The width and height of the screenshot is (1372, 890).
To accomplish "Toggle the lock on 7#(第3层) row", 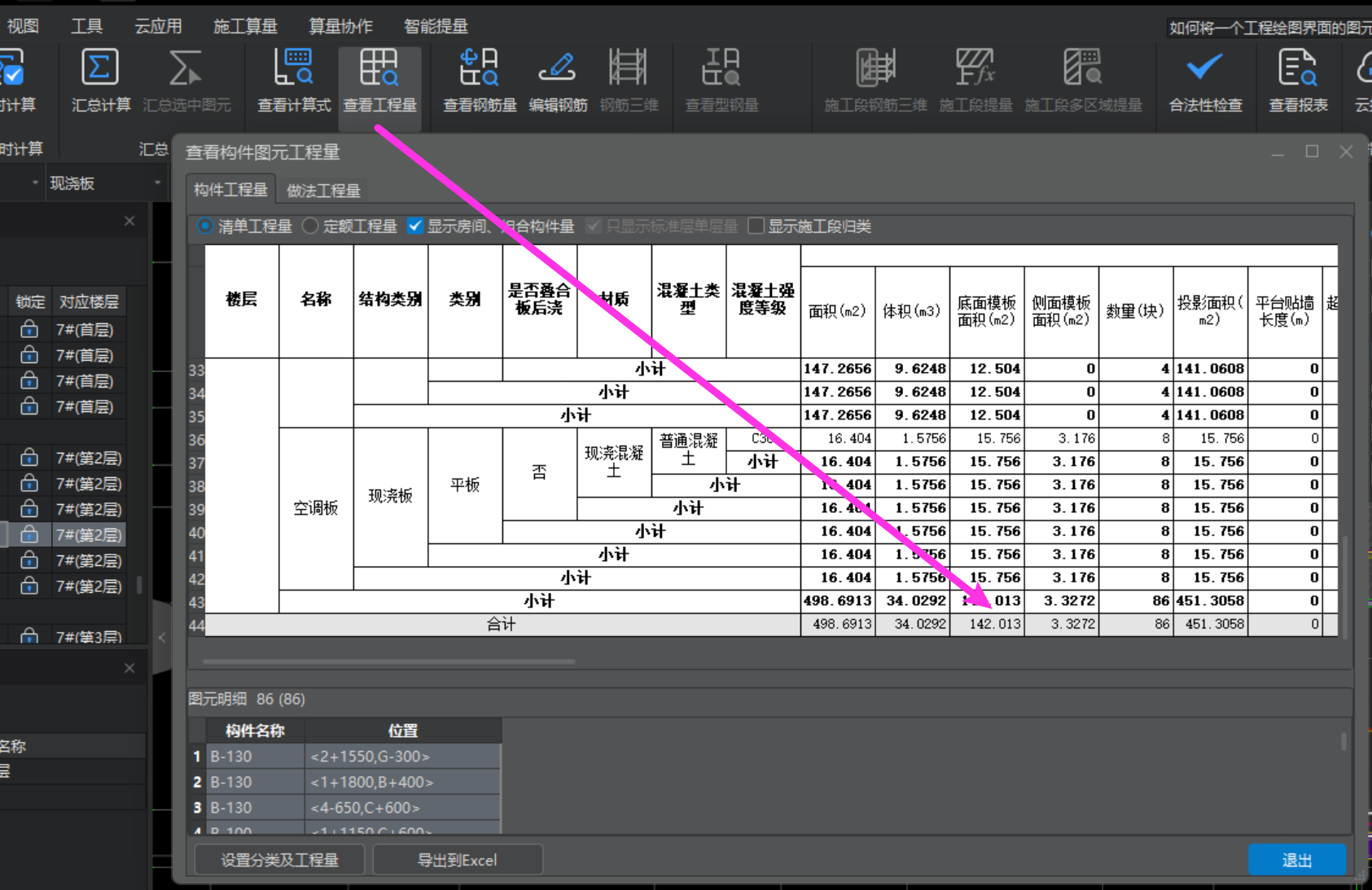I will tap(29, 637).
